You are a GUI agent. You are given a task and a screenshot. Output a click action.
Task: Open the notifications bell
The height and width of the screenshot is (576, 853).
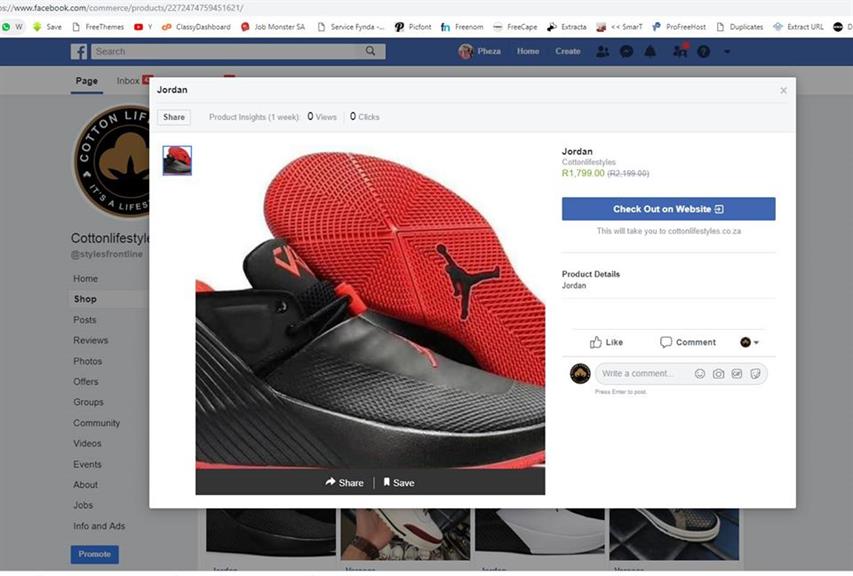click(x=651, y=51)
